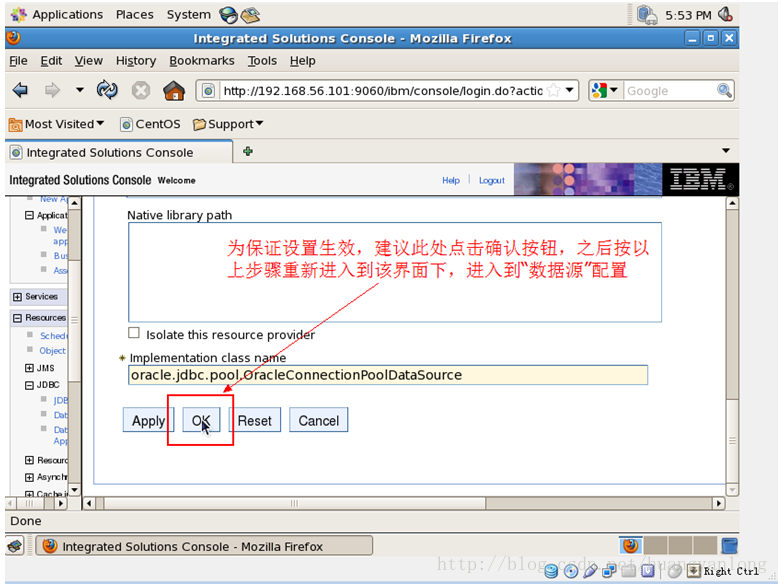Click the Apply button

pyautogui.click(x=148, y=420)
